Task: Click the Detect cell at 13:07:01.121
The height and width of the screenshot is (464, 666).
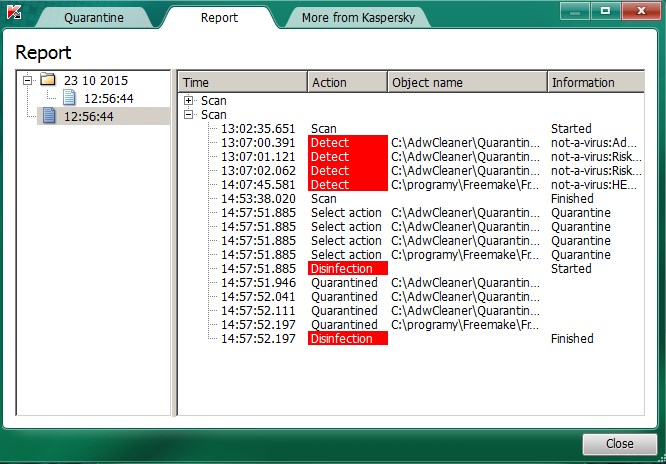Action: point(347,156)
